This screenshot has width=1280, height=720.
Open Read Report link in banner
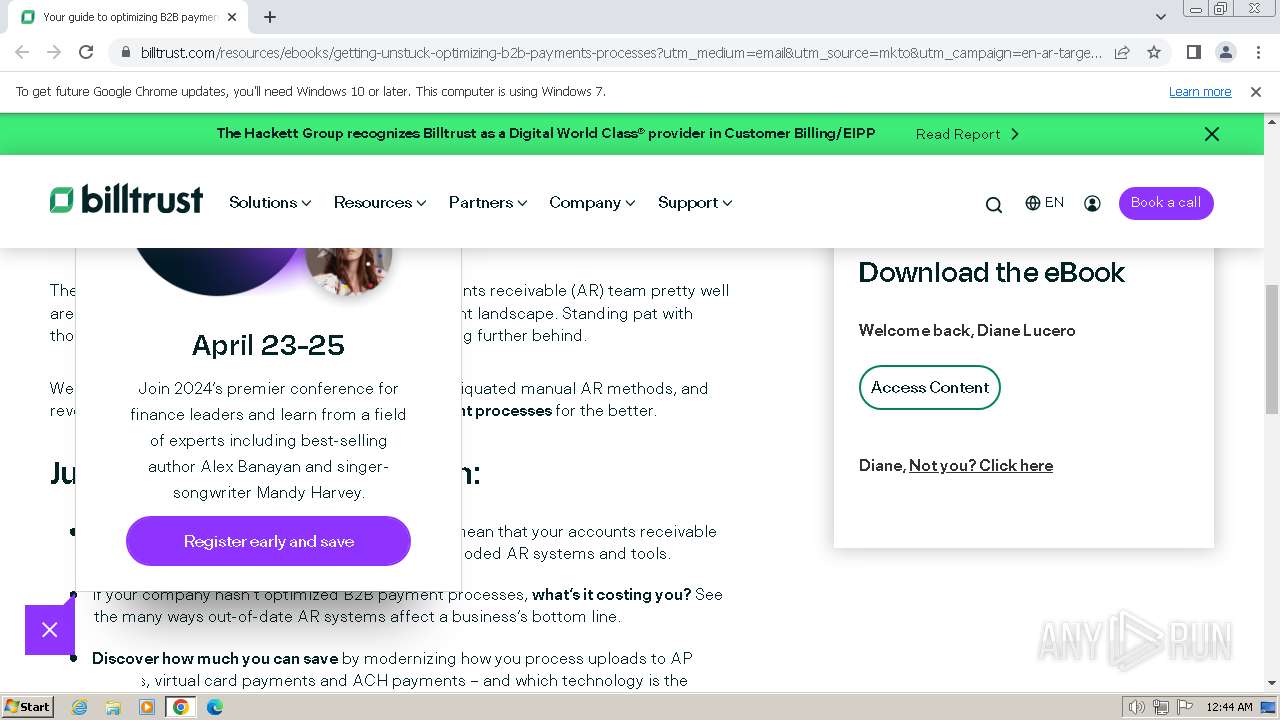point(967,134)
